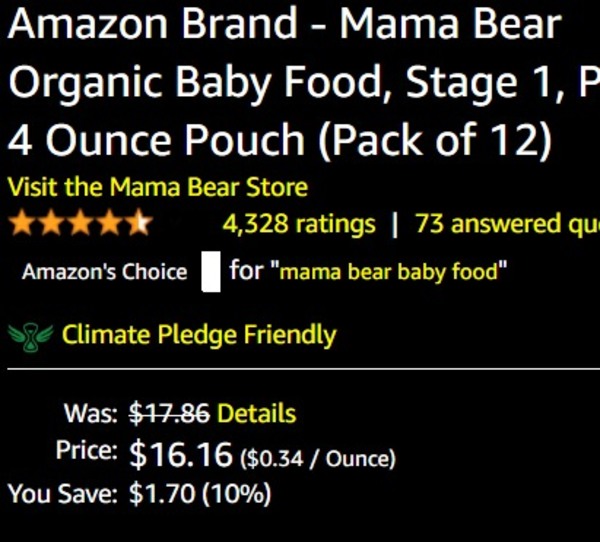Image resolution: width=600 pixels, height=542 pixels.
Task: Click the ($0.34 / Ounce) unit price
Action: (317, 459)
